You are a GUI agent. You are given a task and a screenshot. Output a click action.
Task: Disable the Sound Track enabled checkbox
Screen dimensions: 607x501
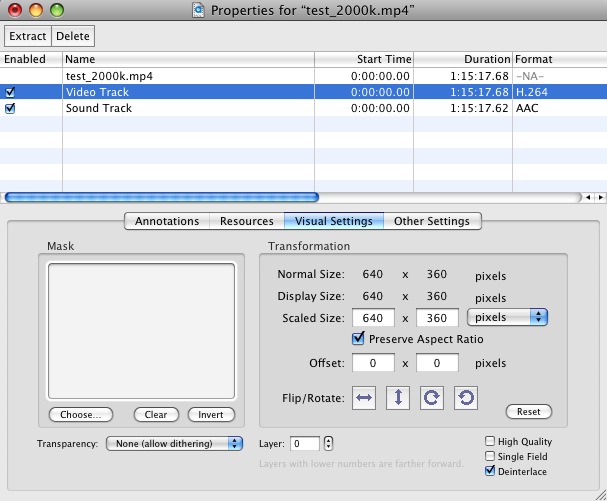pyautogui.click(x=10, y=108)
